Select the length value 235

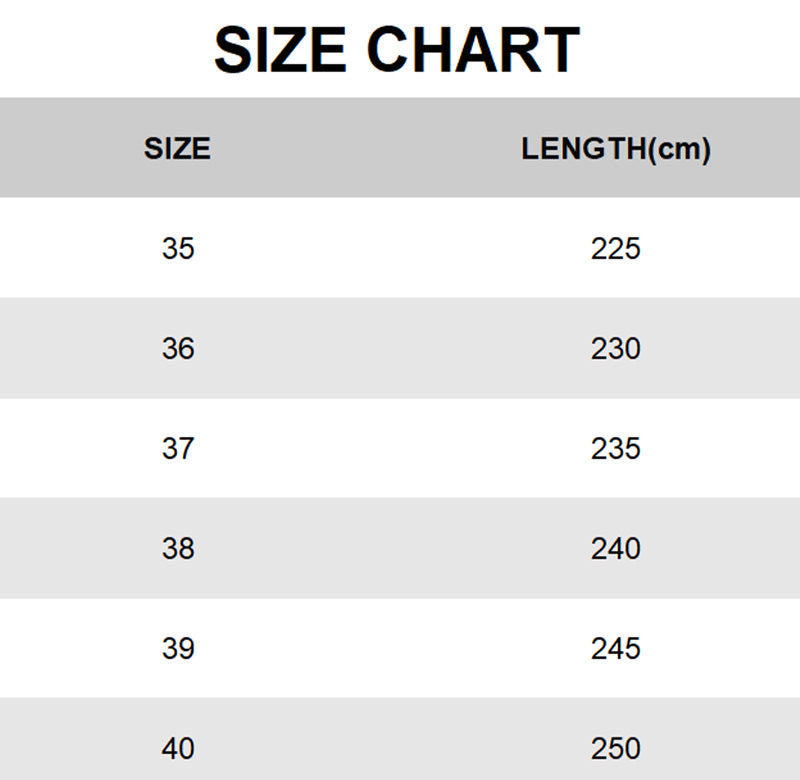pyautogui.click(x=615, y=448)
